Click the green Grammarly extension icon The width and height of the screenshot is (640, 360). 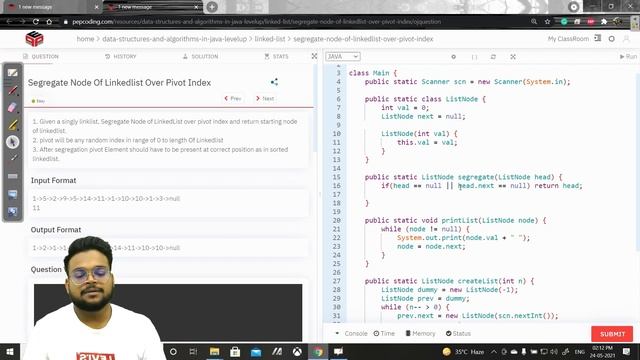pos(564,22)
